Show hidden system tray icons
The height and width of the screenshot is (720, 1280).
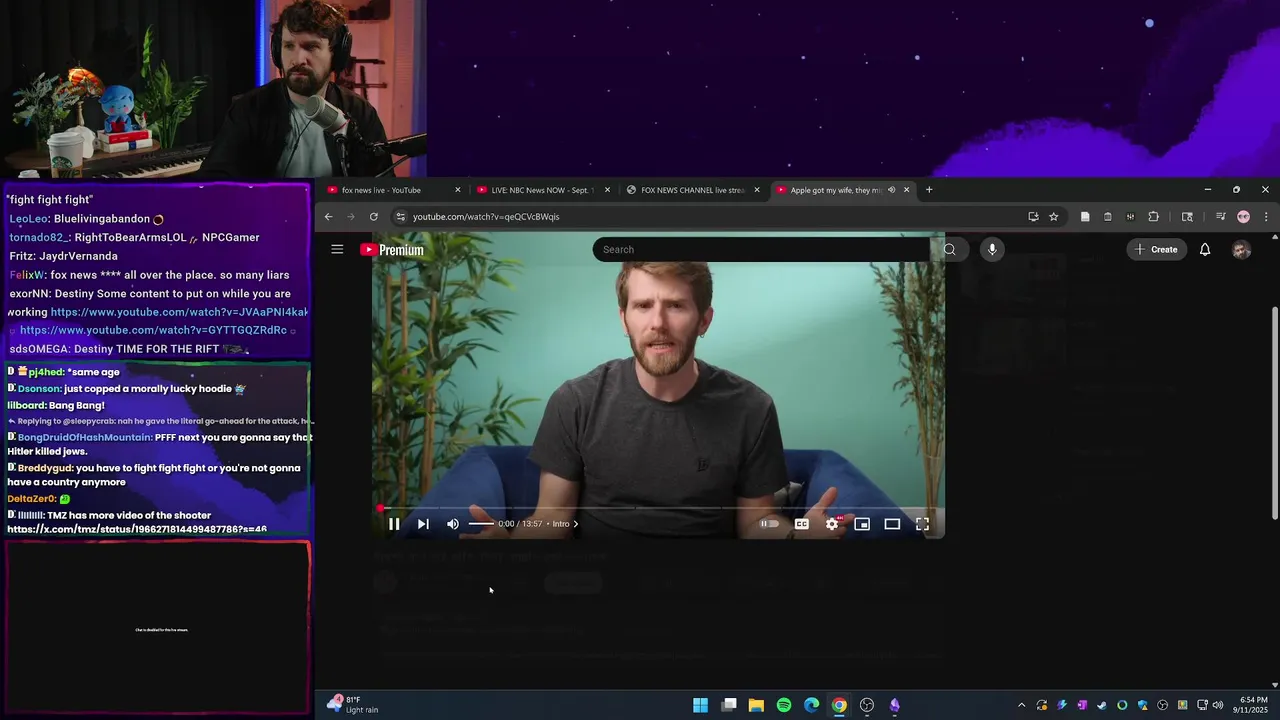click(x=1021, y=705)
